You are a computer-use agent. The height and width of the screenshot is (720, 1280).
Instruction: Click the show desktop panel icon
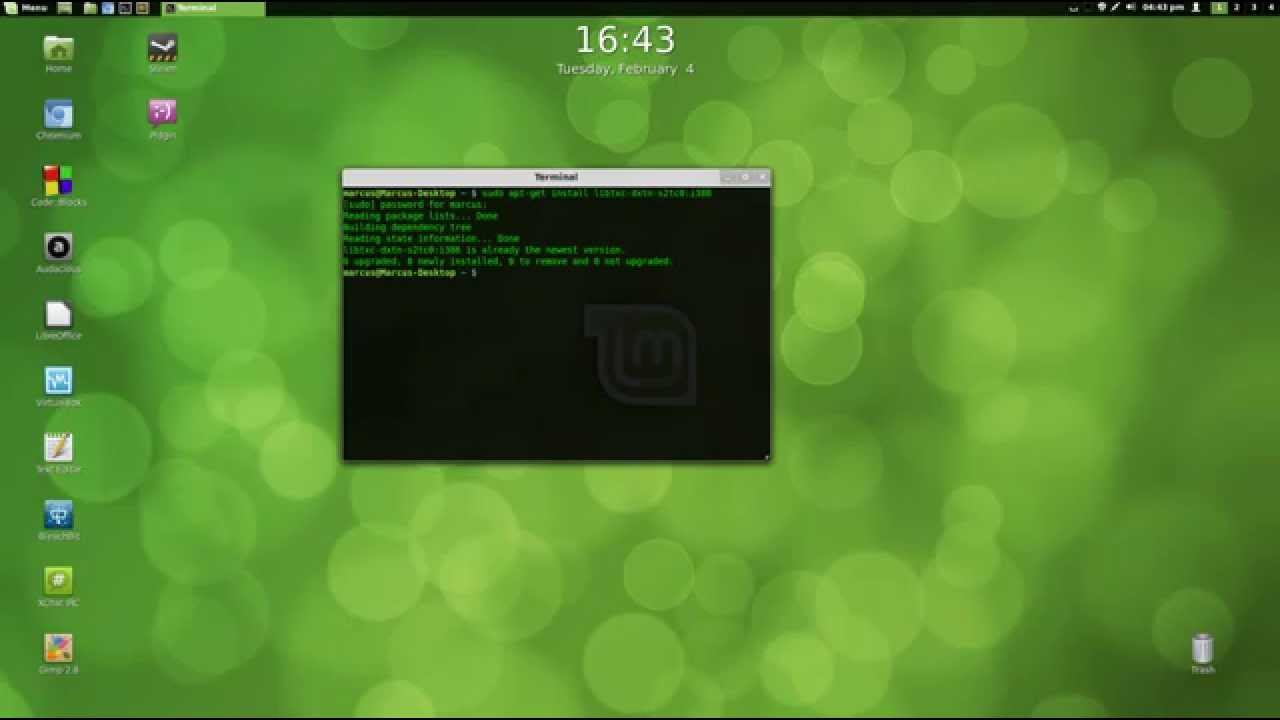tap(65, 8)
